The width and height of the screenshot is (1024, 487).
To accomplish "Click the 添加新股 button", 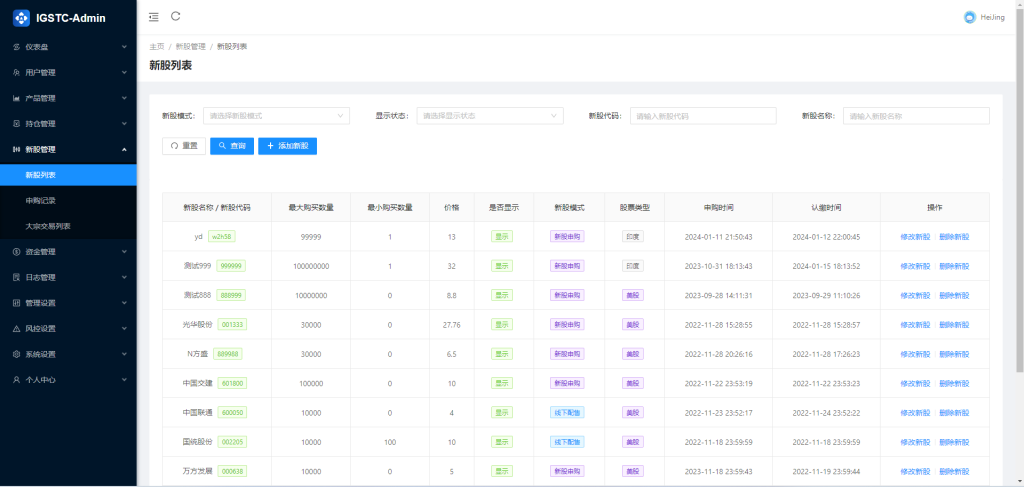I will tap(287, 146).
